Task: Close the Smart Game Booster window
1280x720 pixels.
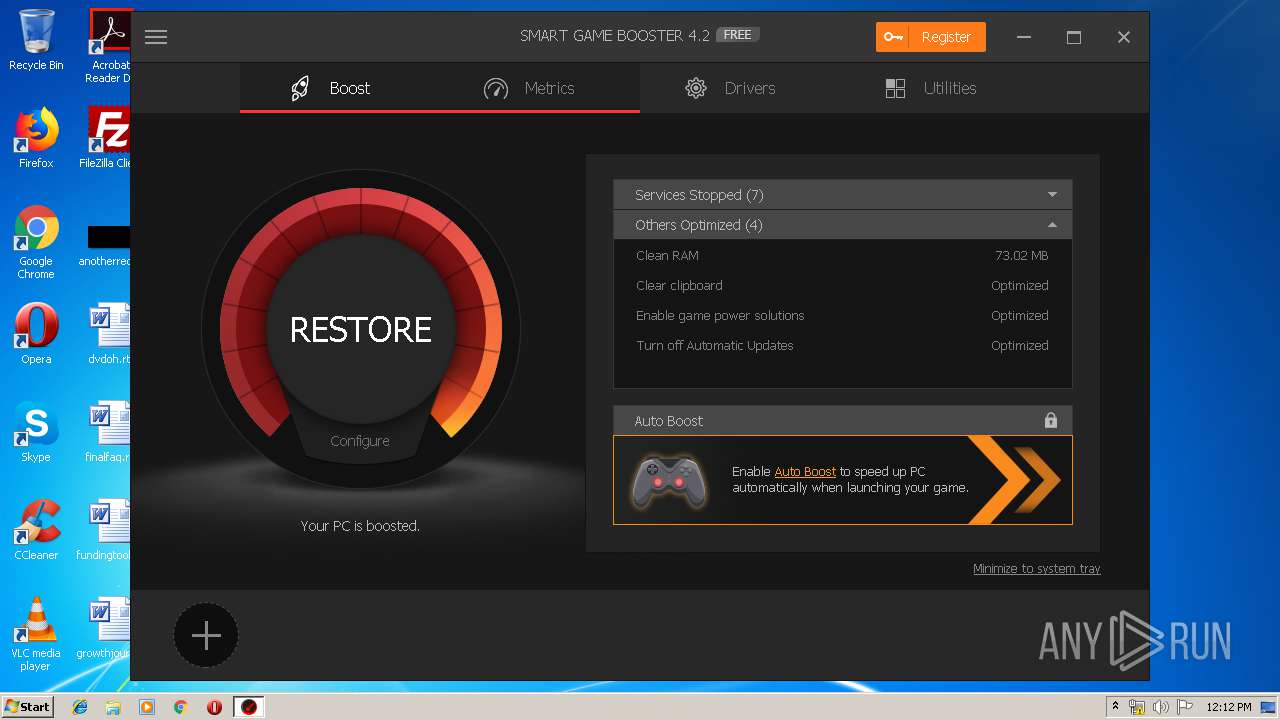Action: pyautogui.click(x=1124, y=37)
